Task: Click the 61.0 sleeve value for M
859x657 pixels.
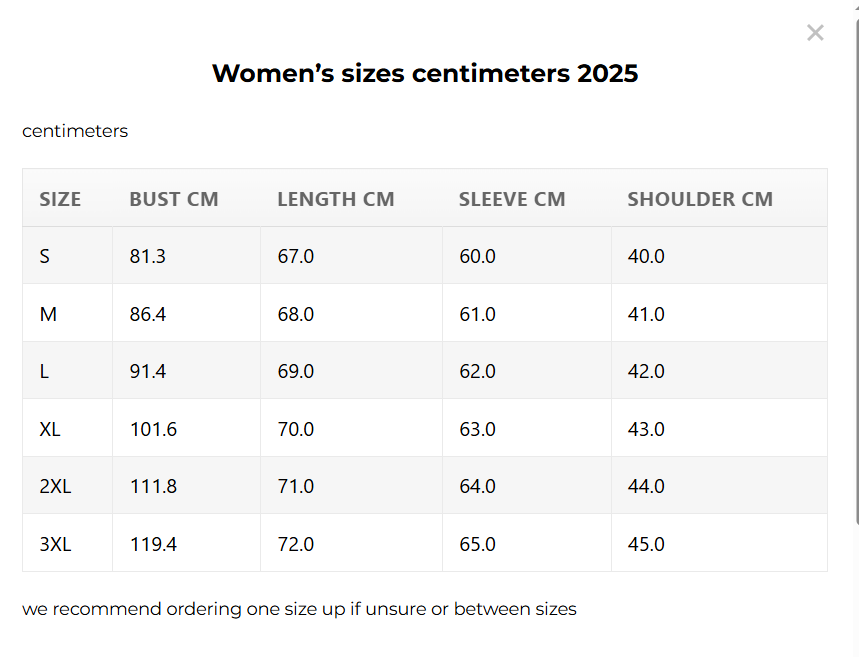Action: click(x=477, y=314)
